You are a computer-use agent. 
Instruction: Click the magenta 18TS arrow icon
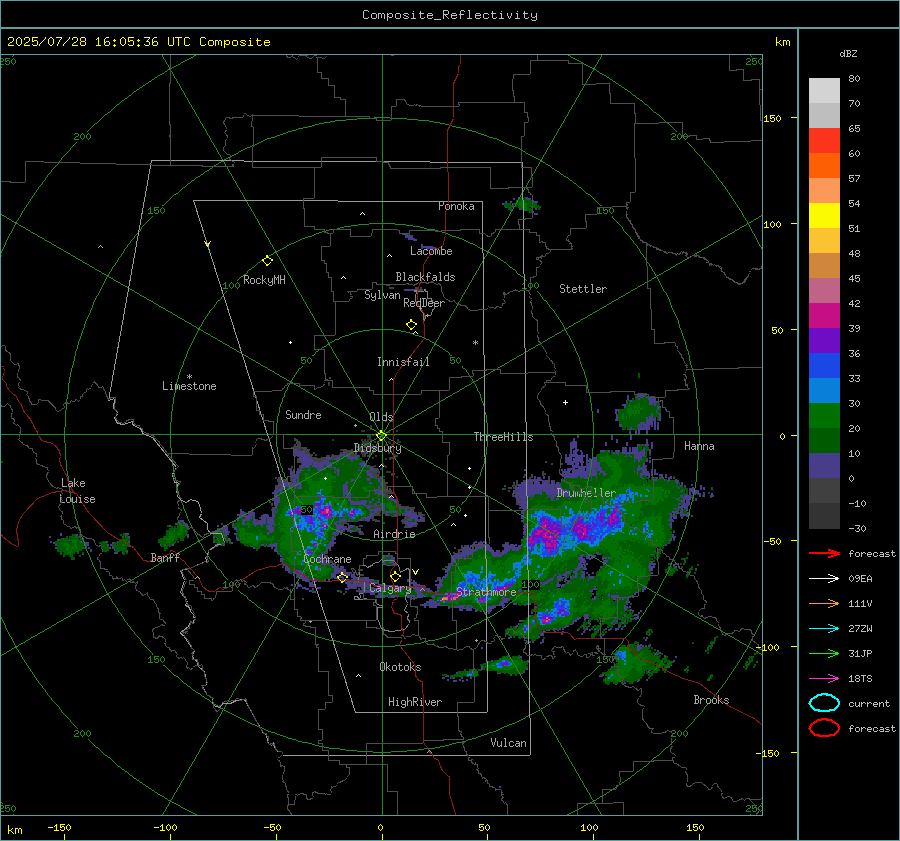[x=824, y=679]
